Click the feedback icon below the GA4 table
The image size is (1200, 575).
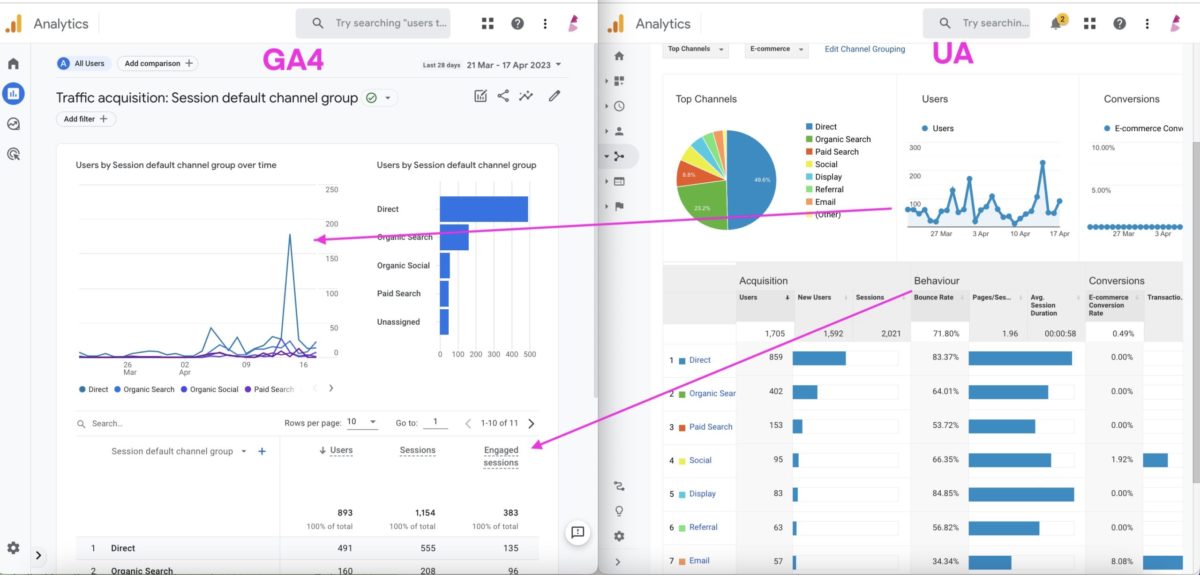click(577, 533)
